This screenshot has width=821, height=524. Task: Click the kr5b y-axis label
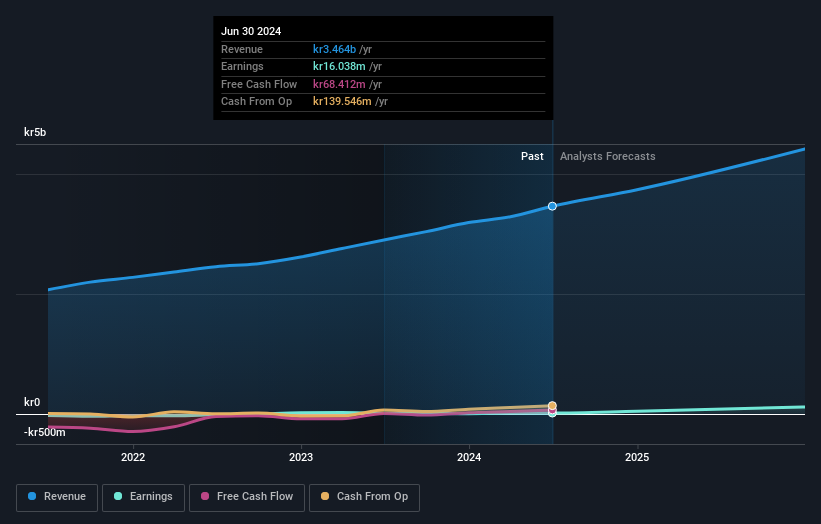tap(35, 132)
